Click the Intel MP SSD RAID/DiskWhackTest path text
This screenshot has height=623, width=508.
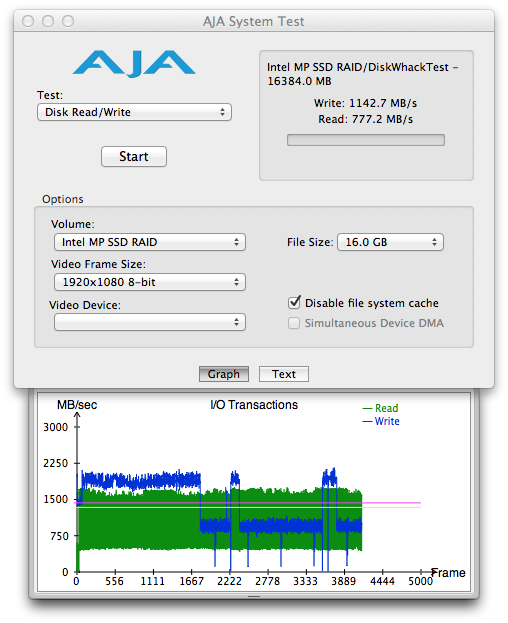point(362,74)
